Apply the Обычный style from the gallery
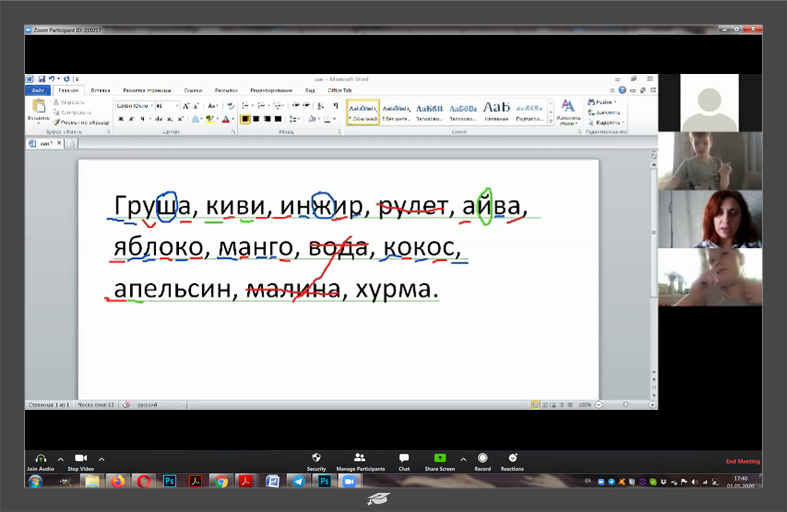 (x=363, y=112)
